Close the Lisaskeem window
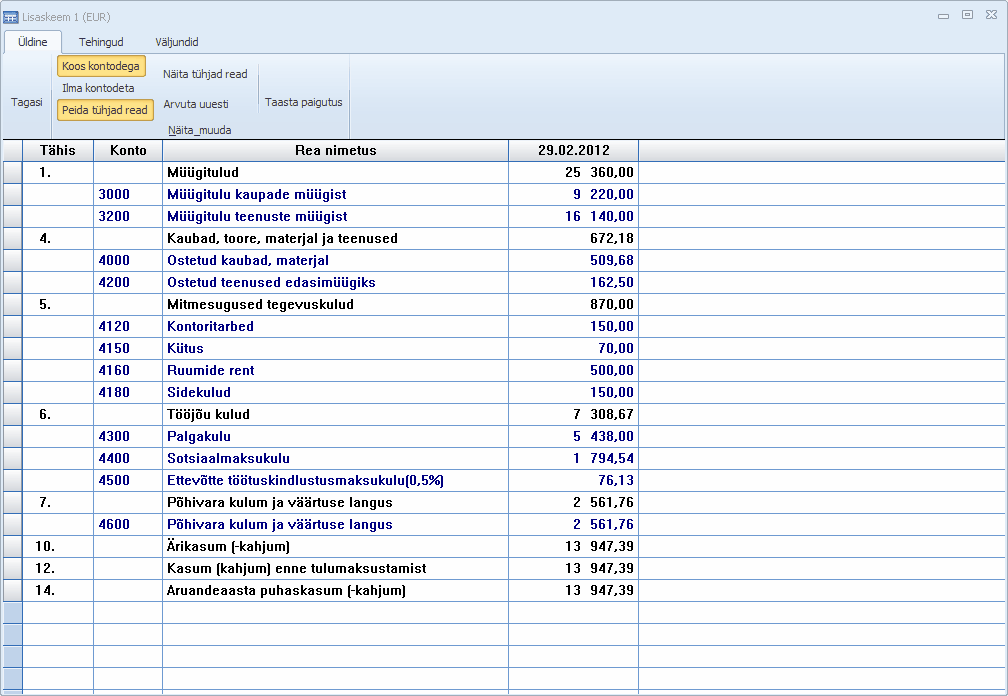 pos(991,15)
